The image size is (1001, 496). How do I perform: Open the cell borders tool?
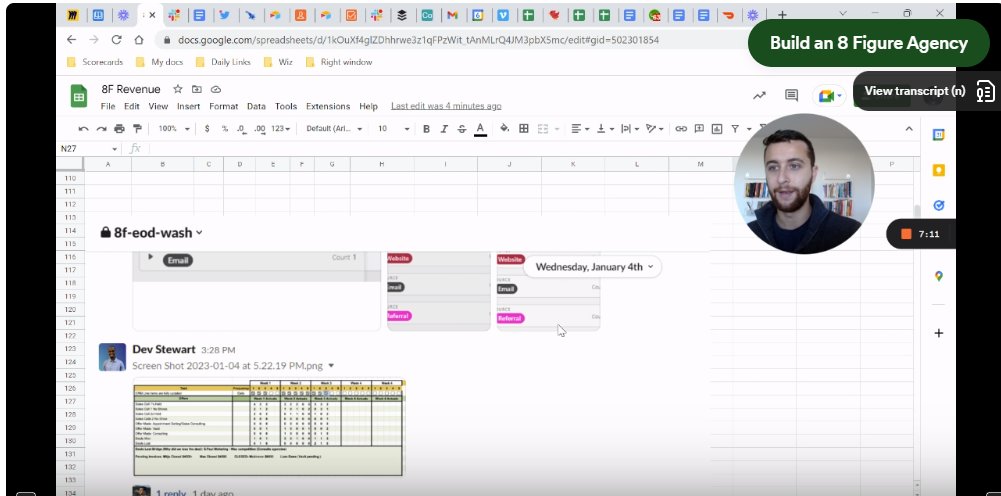pos(523,129)
